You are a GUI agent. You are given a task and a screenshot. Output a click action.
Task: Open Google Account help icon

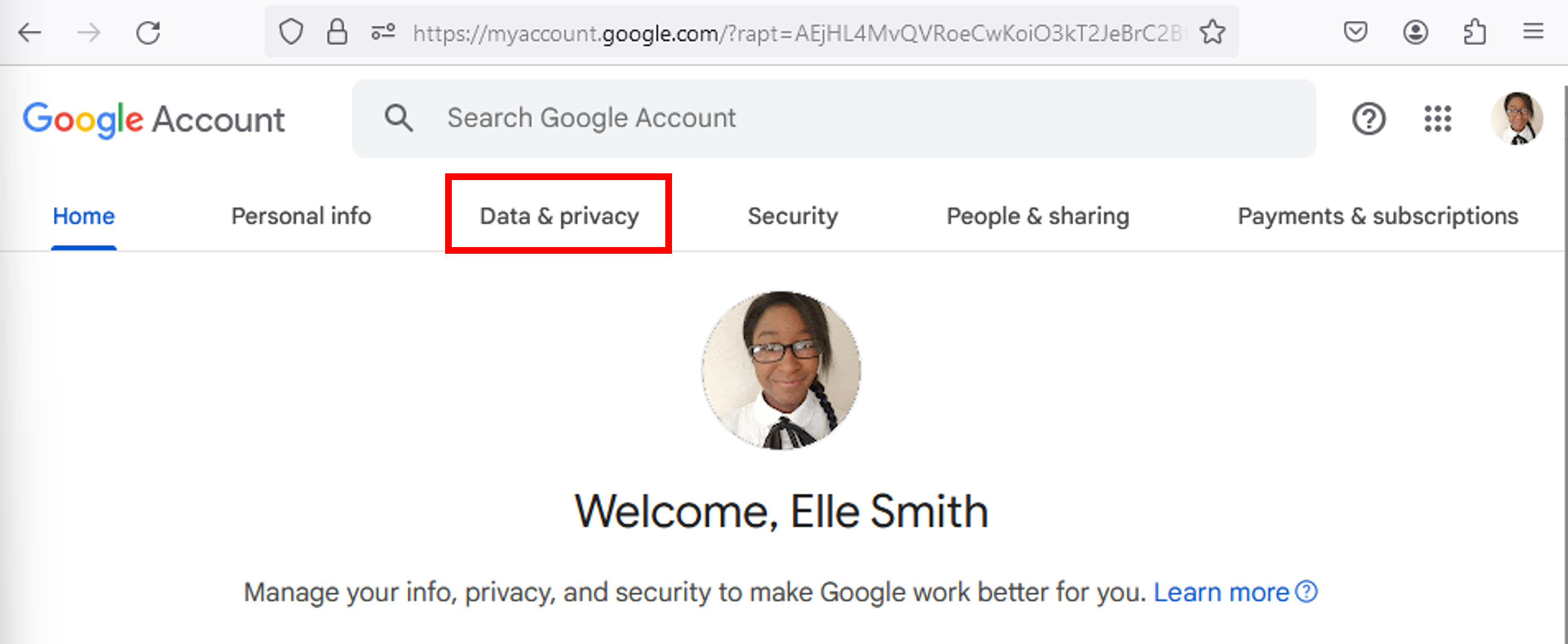pos(1369,119)
